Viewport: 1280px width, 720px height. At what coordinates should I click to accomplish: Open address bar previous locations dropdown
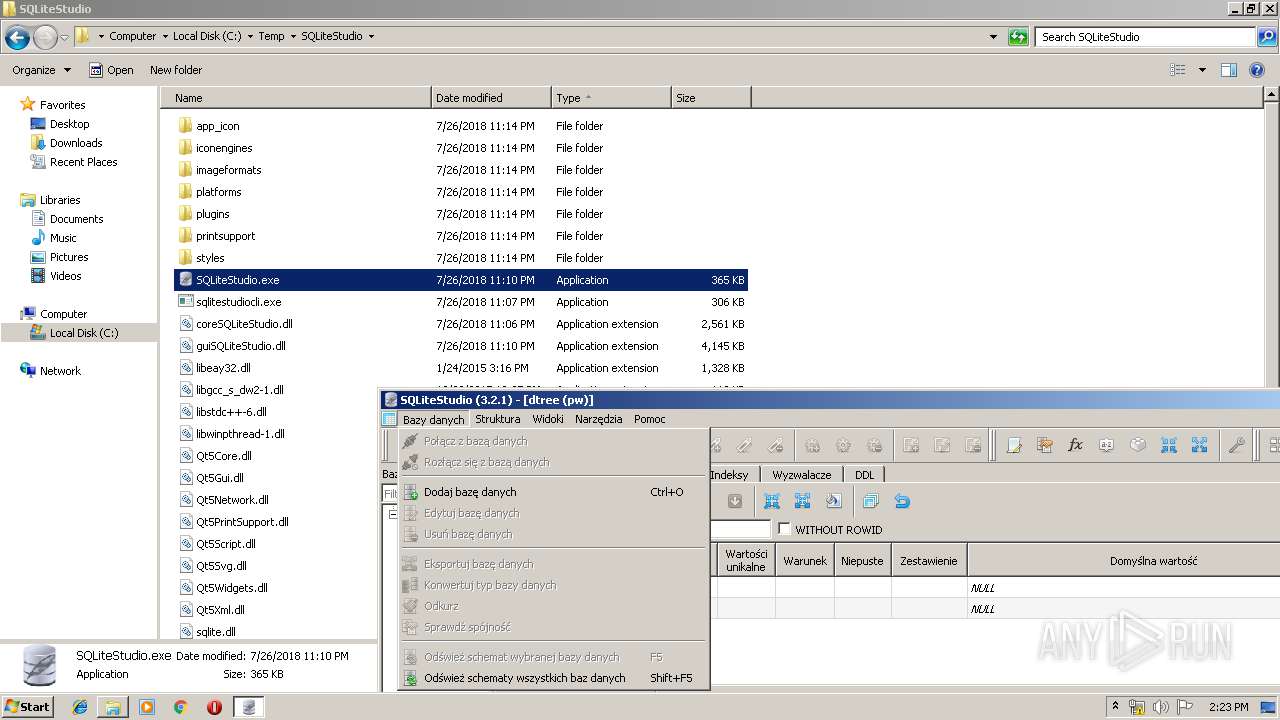point(993,37)
